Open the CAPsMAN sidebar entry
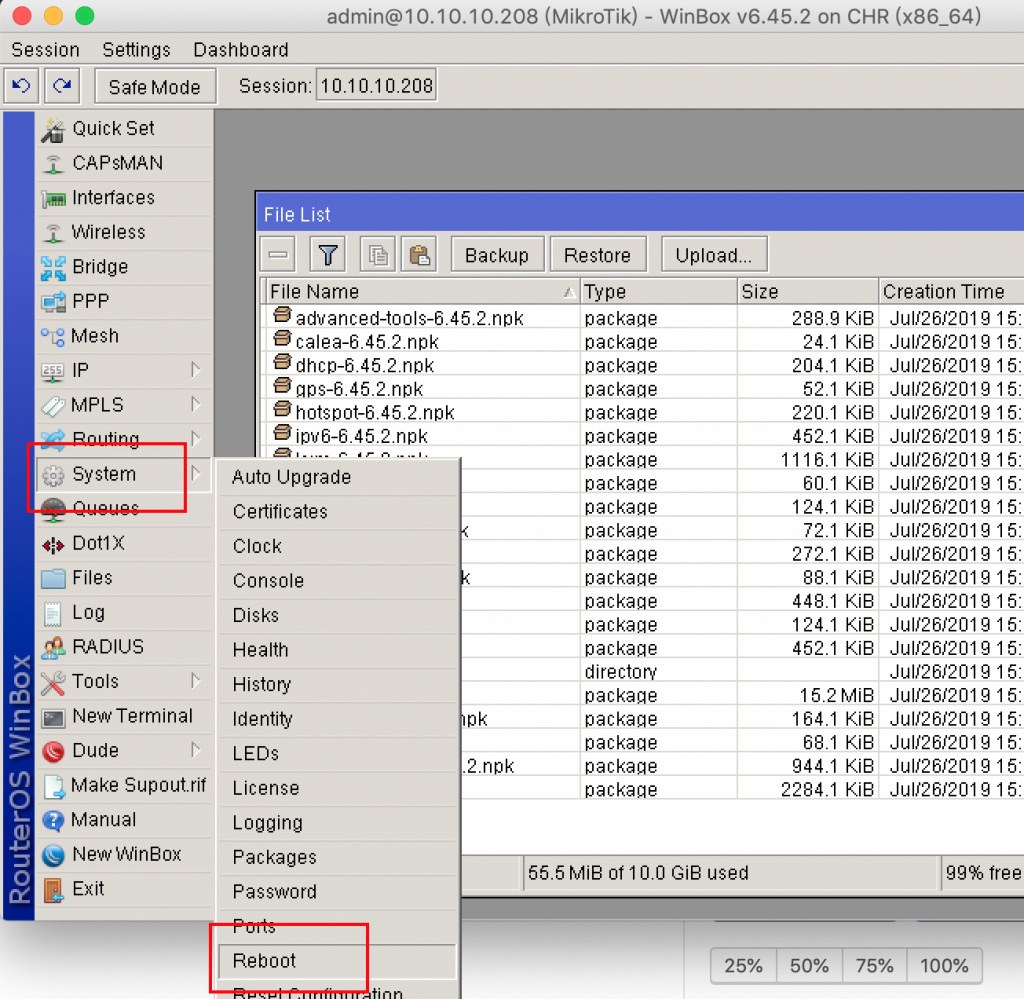The height and width of the screenshot is (999, 1024). pyautogui.click(x=125, y=163)
